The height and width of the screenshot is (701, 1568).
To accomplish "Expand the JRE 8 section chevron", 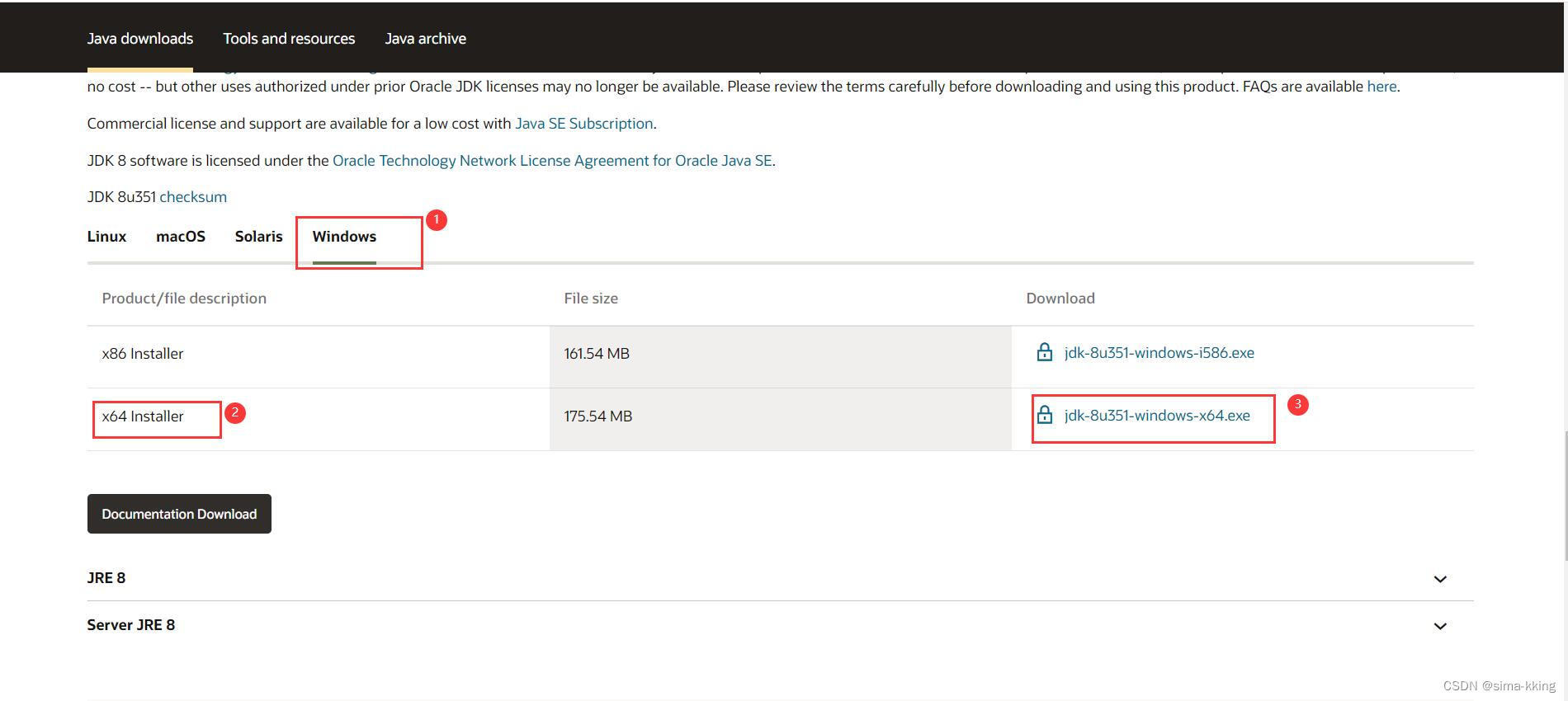I will pyautogui.click(x=1440, y=579).
